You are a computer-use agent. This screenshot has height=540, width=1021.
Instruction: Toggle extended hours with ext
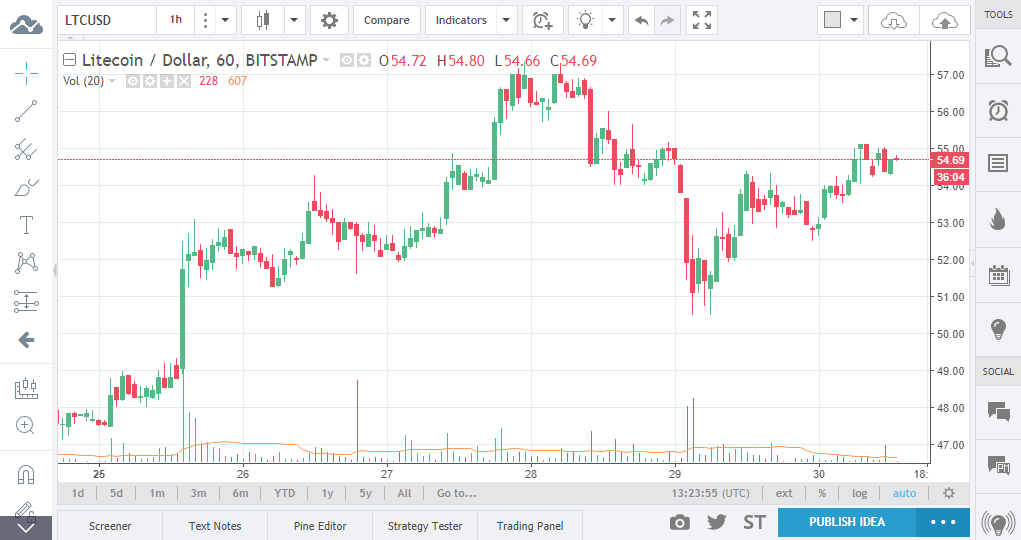point(784,493)
